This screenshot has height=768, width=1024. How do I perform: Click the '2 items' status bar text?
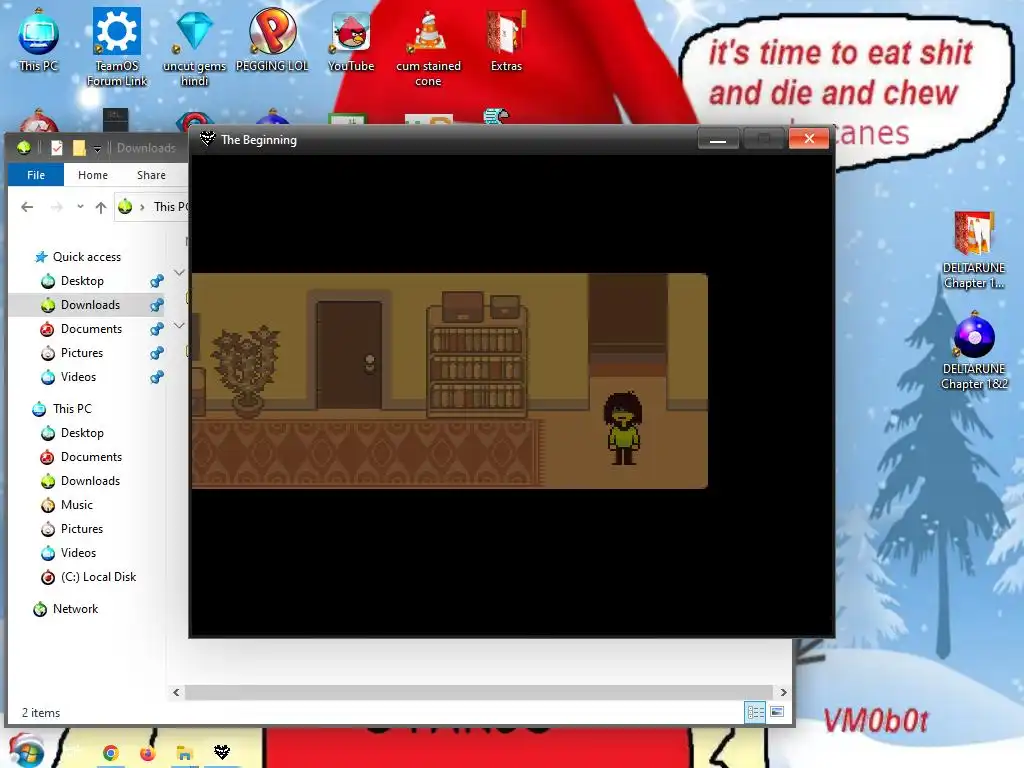tap(41, 712)
